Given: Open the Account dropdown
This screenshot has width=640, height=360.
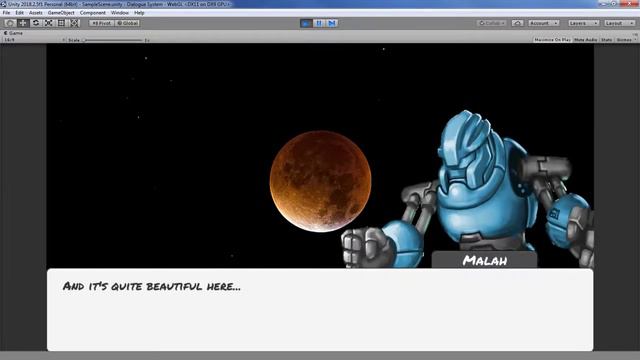Looking at the screenshot, I should click(544, 23).
